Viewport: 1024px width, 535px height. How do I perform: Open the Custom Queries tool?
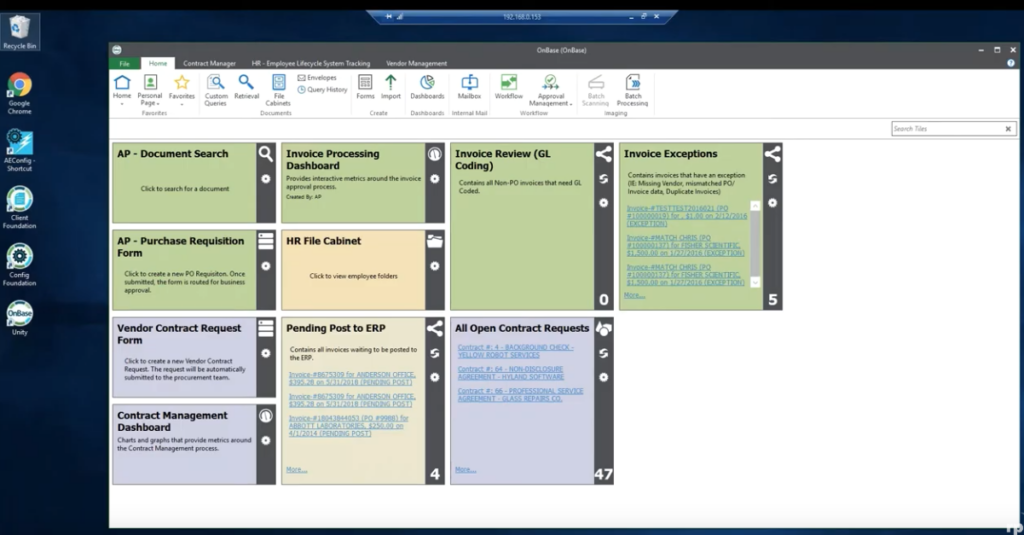tap(216, 88)
